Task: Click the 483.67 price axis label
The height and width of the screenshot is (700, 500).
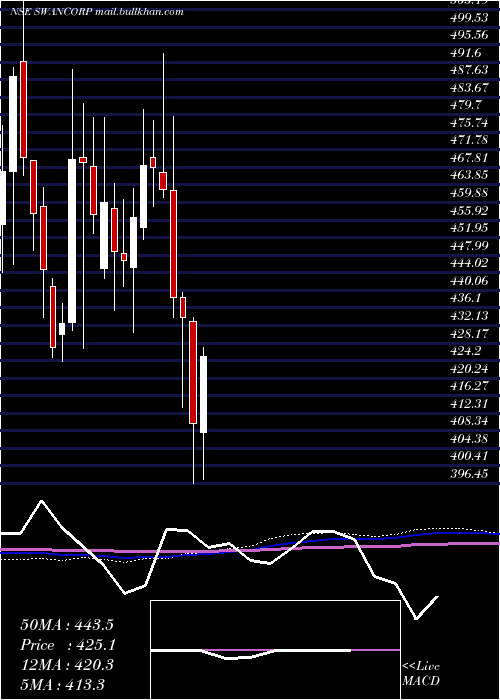Action: coord(469,88)
